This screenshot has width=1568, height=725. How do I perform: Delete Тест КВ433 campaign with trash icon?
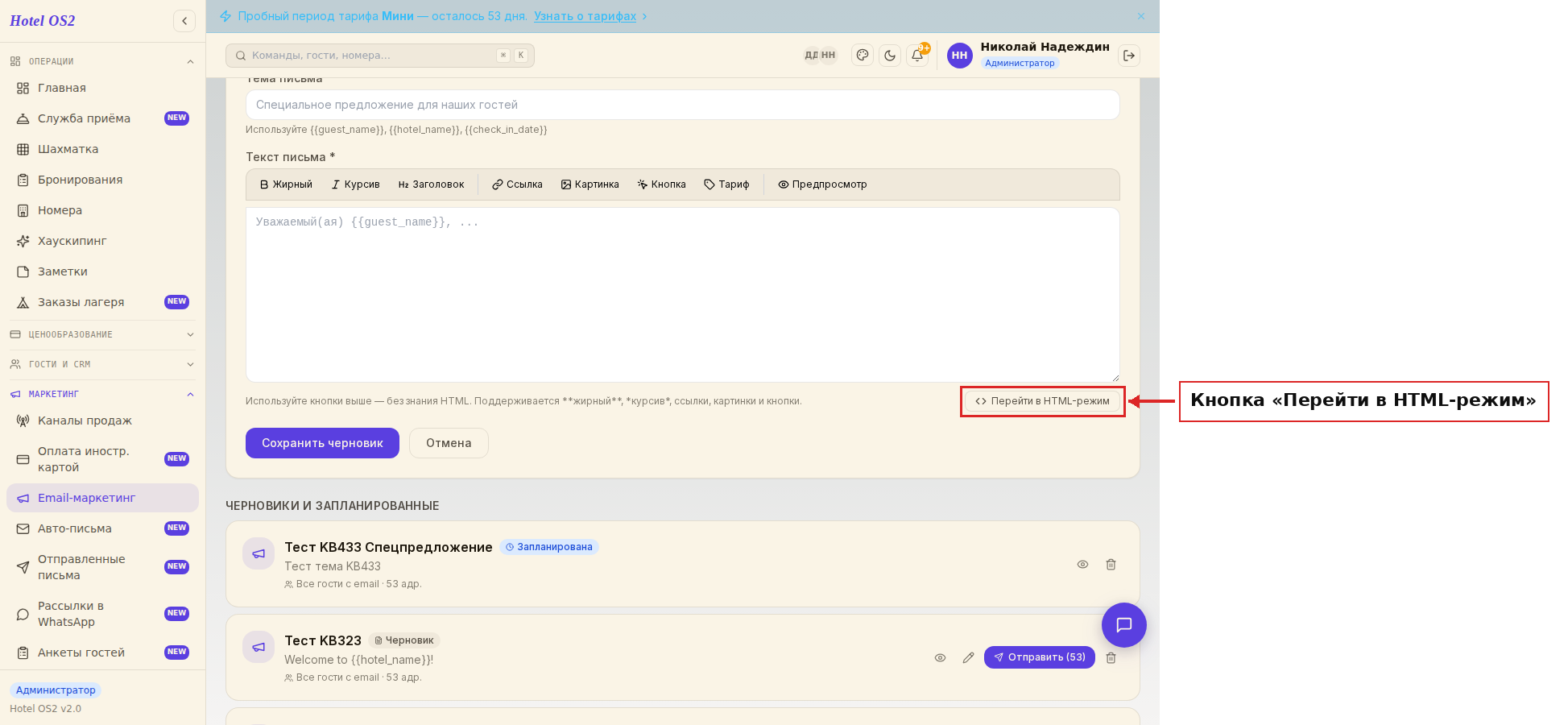[x=1111, y=565]
